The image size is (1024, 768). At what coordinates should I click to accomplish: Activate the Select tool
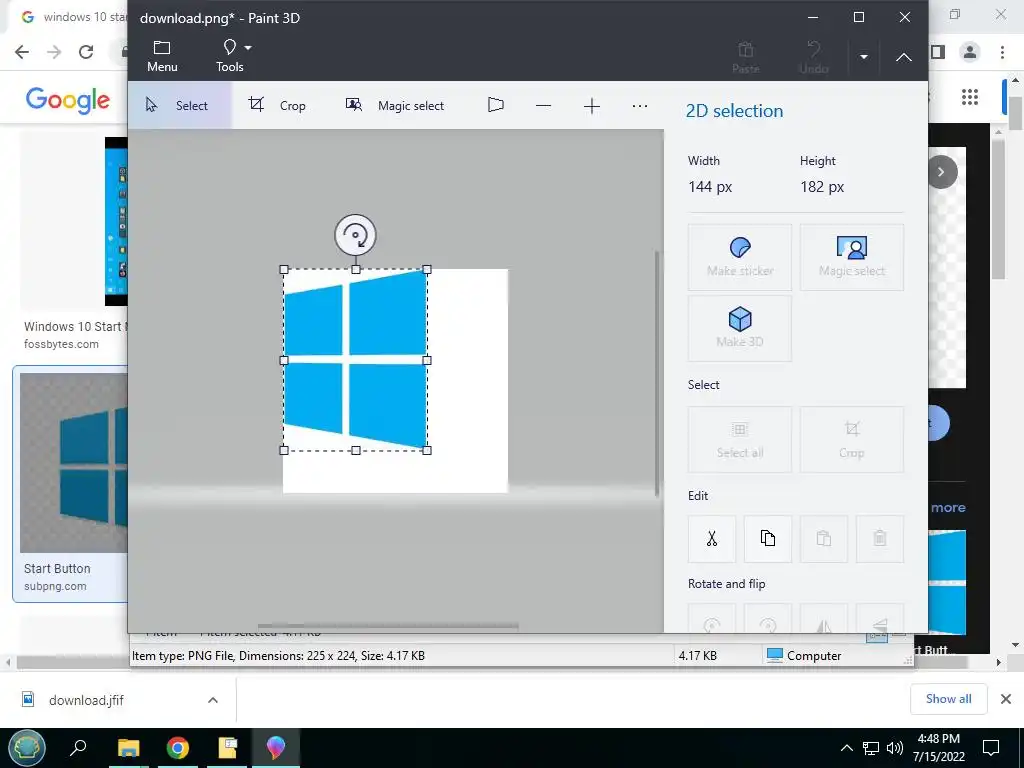pyautogui.click(x=179, y=105)
